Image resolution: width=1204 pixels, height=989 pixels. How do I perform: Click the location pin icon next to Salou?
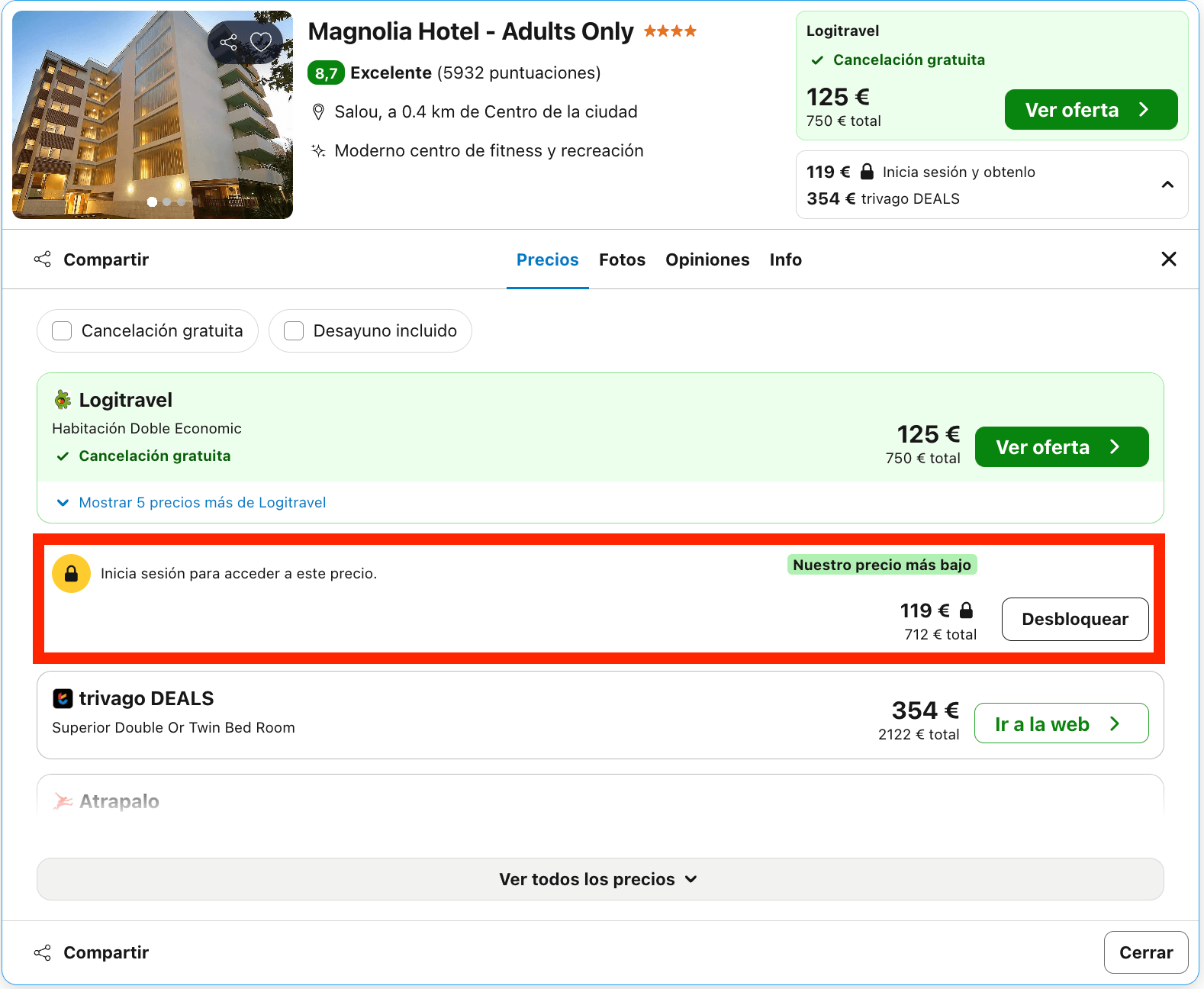(x=319, y=112)
